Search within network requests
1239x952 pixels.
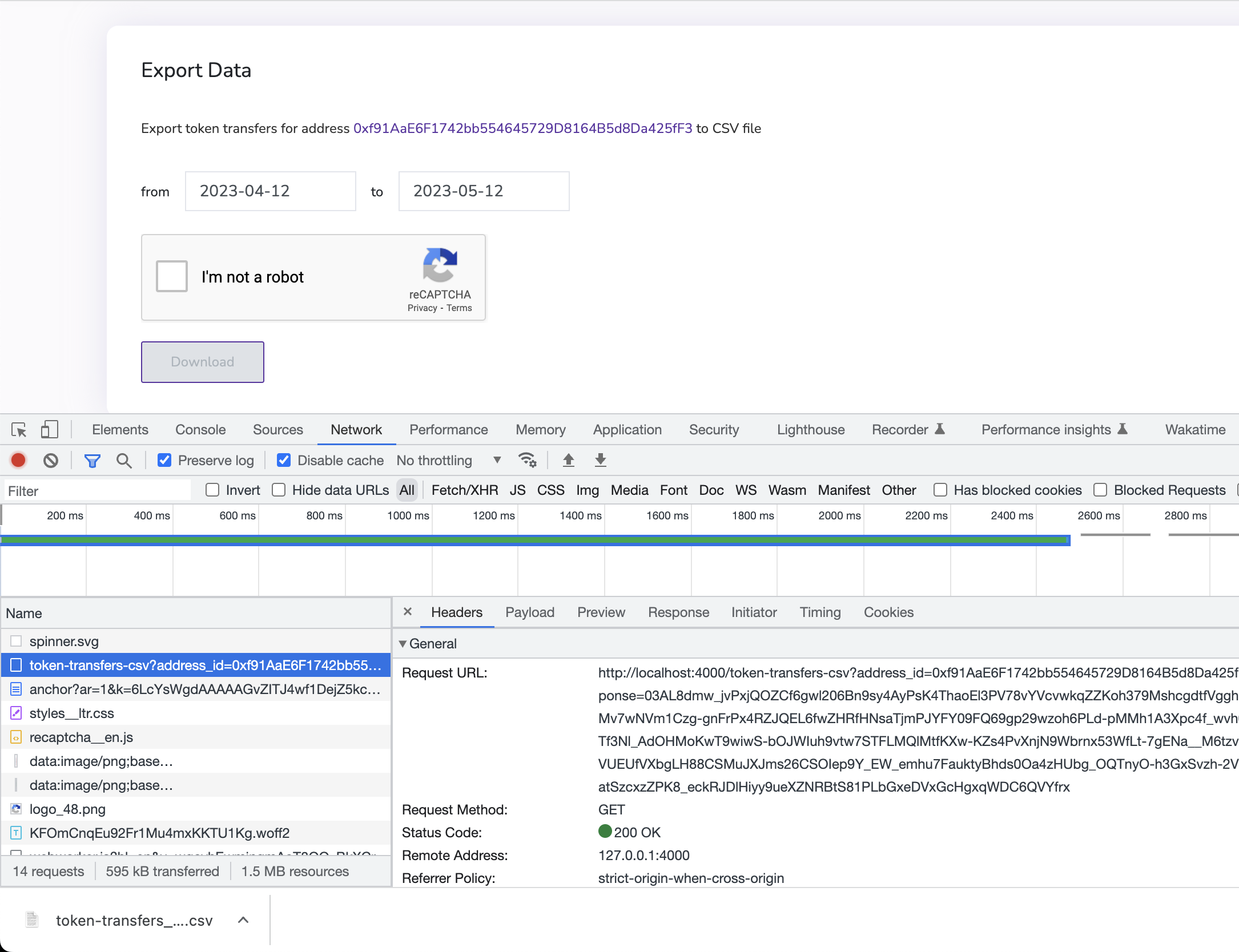(x=124, y=460)
